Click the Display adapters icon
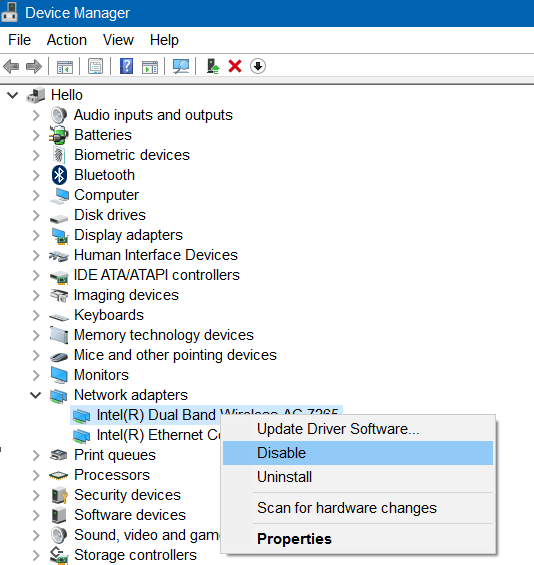 pos(60,236)
